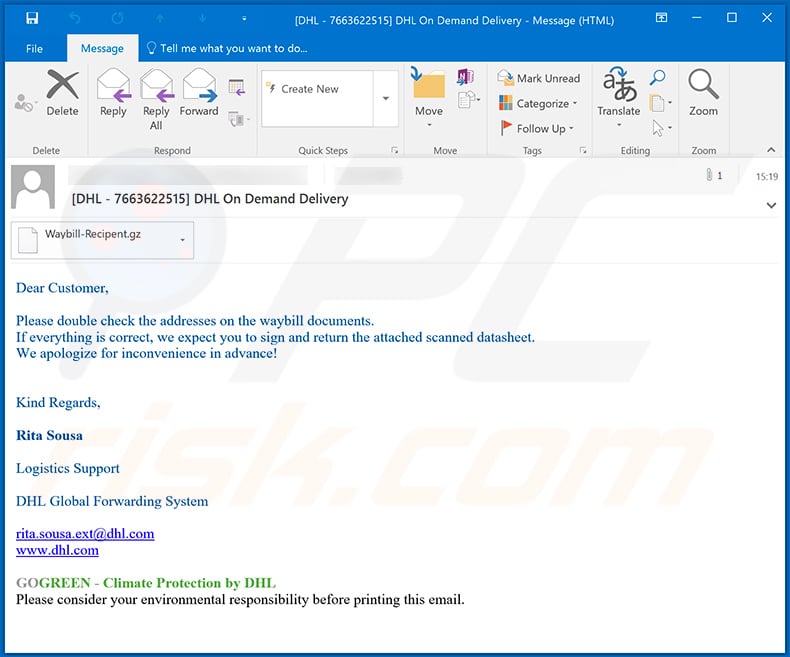Screen dimensions: 790x657
Task: Mark the message as Unread
Action: (x=539, y=78)
